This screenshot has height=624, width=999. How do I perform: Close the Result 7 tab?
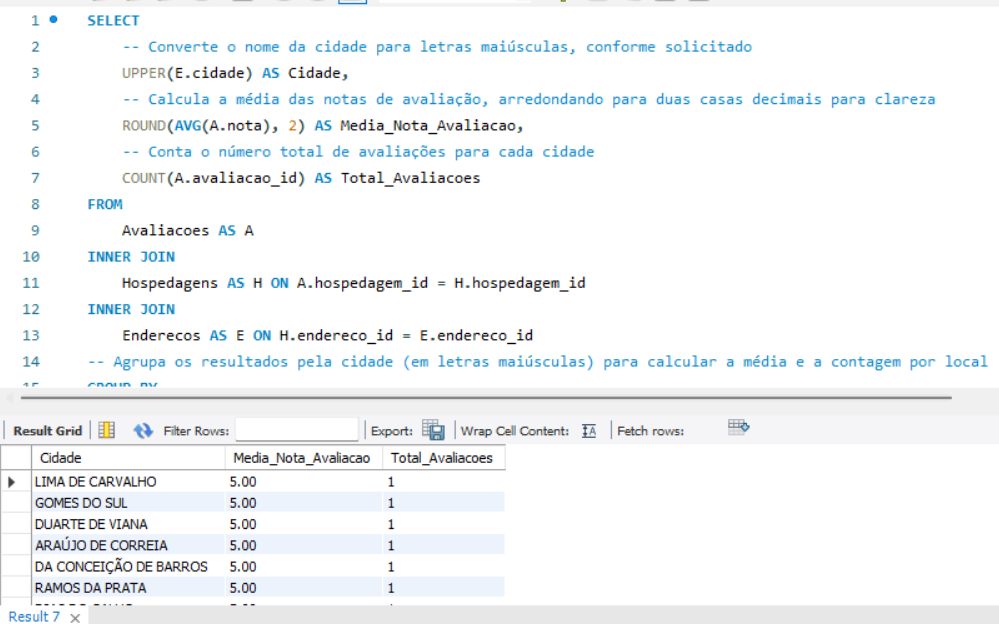(x=75, y=617)
